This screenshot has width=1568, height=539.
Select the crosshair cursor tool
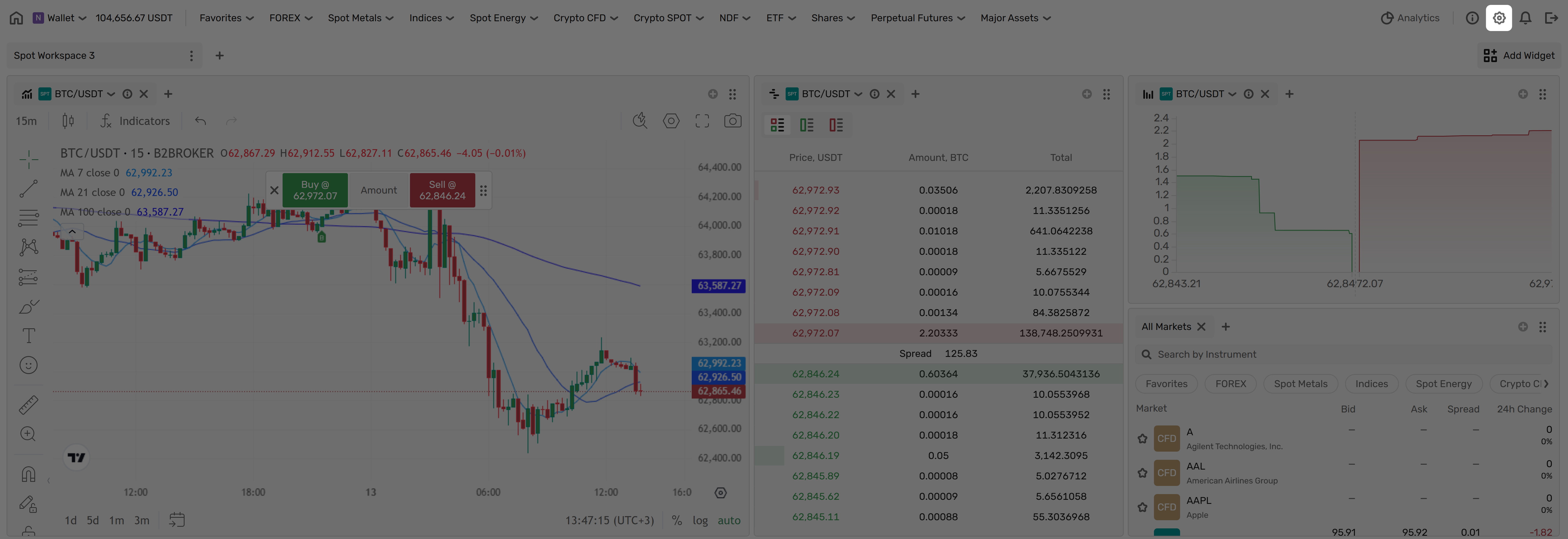coord(29,160)
